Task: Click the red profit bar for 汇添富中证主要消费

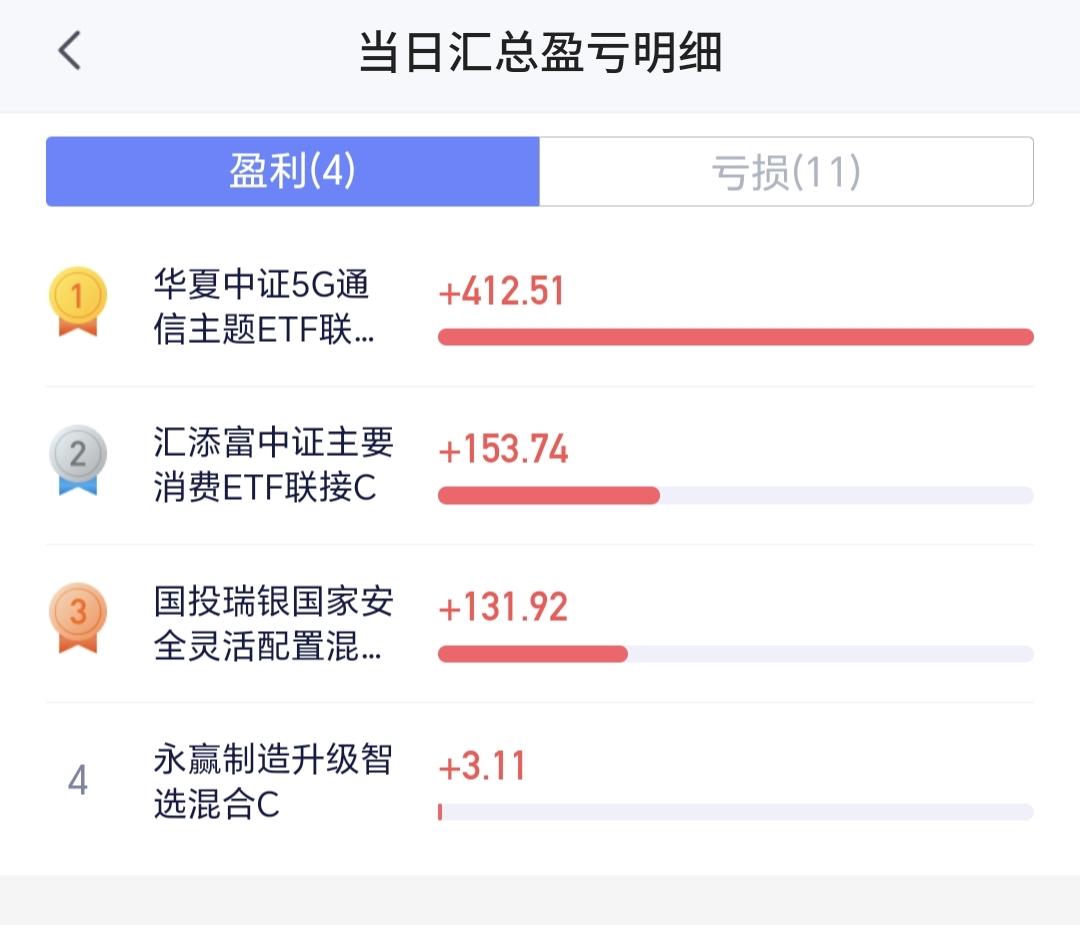Action: [x=549, y=495]
